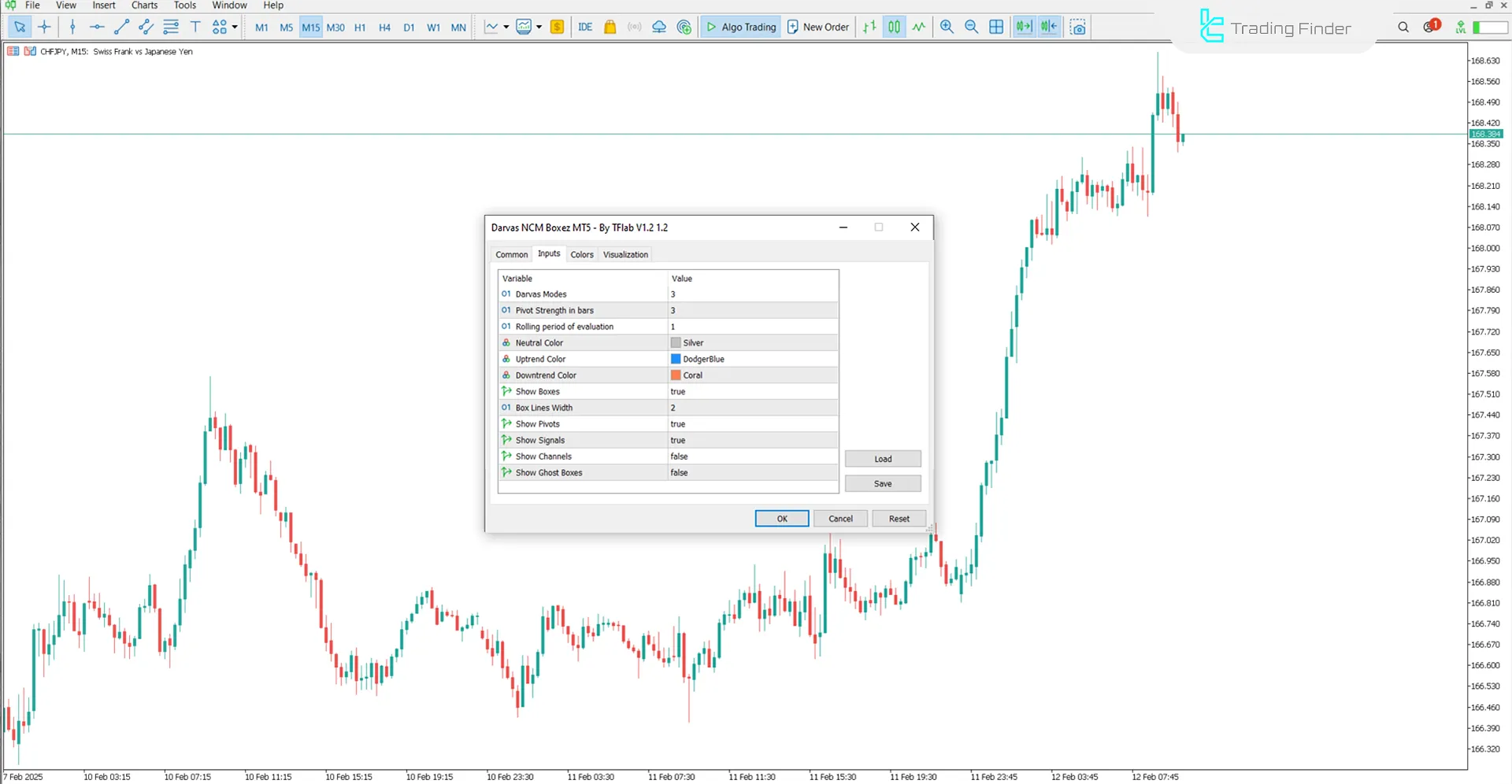This screenshot has width=1512, height=784.
Task: Activate the Text insertion tool
Action: click(195, 27)
